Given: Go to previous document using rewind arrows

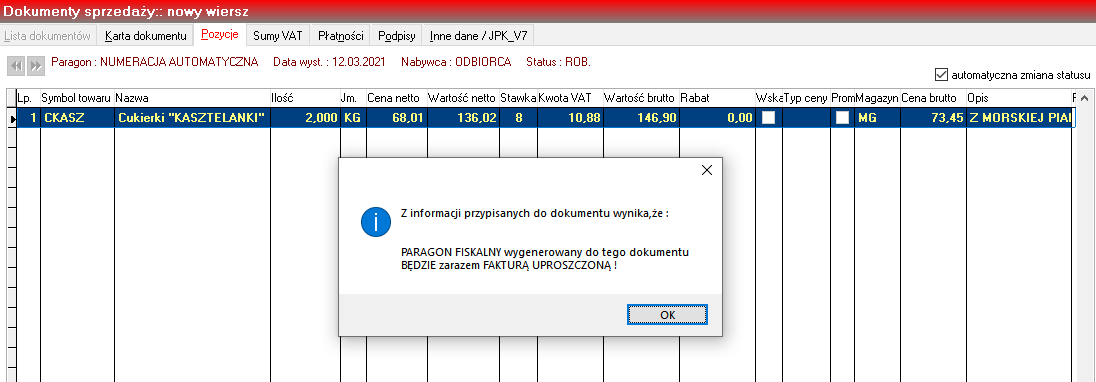Looking at the screenshot, I should (16, 66).
